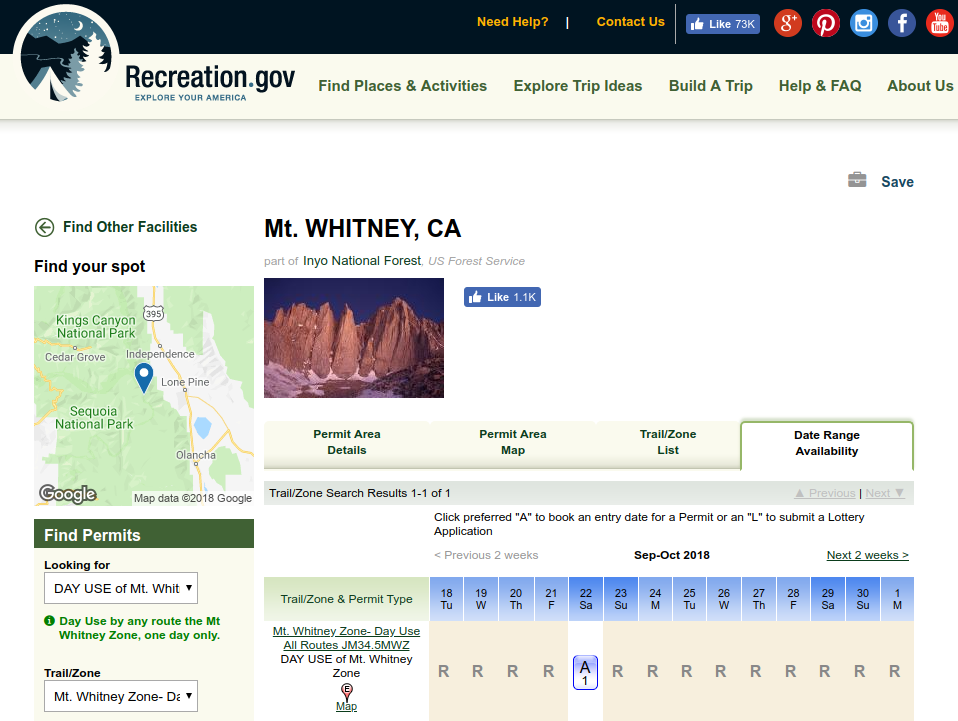958x721 pixels.
Task: Like Mt. Whitney with 1.1K button
Action: [x=502, y=297]
